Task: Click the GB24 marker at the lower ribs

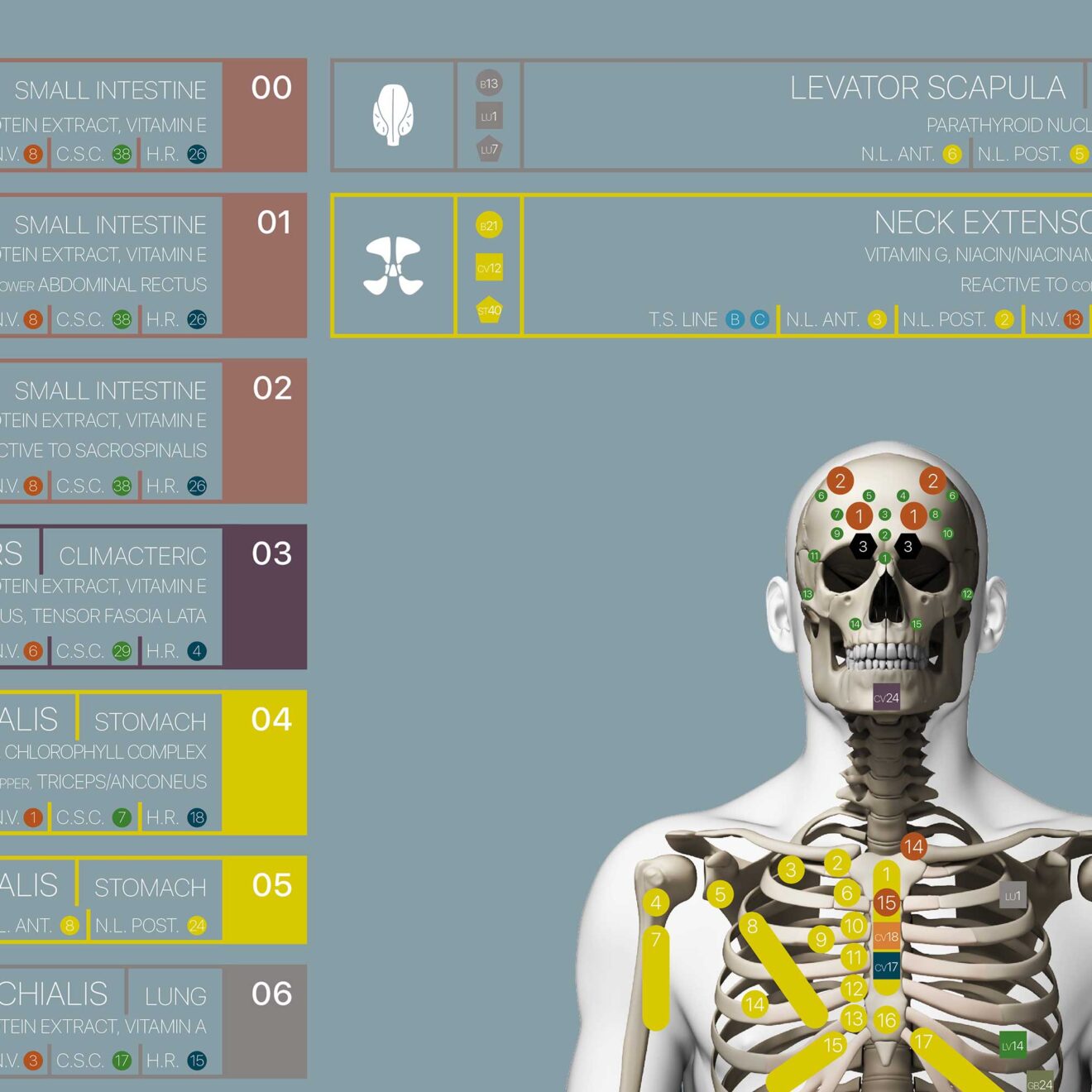Action: 1040,1082
